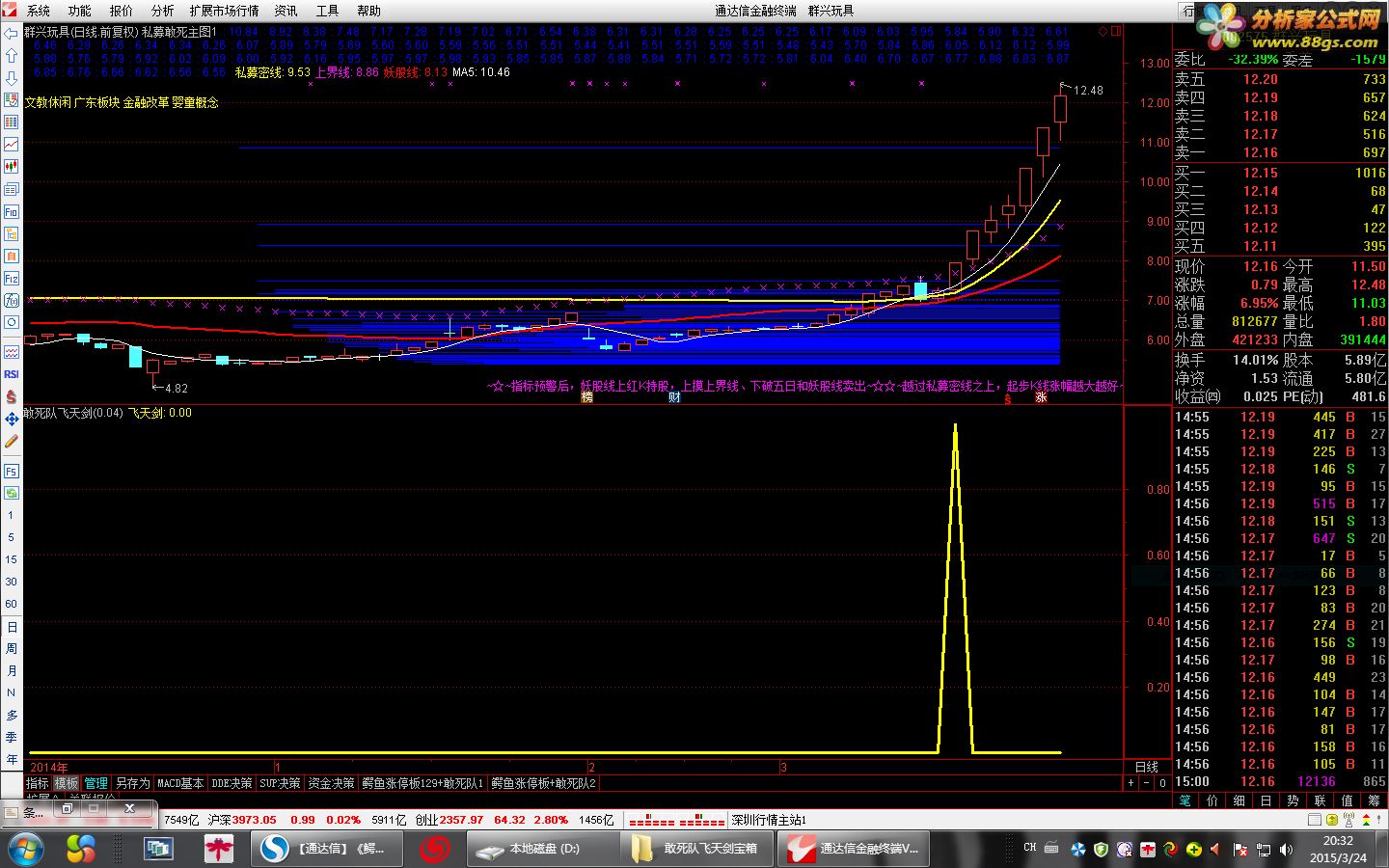Switch to the intraday line chart icon
The width and height of the screenshot is (1389, 868).
(x=12, y=145)
